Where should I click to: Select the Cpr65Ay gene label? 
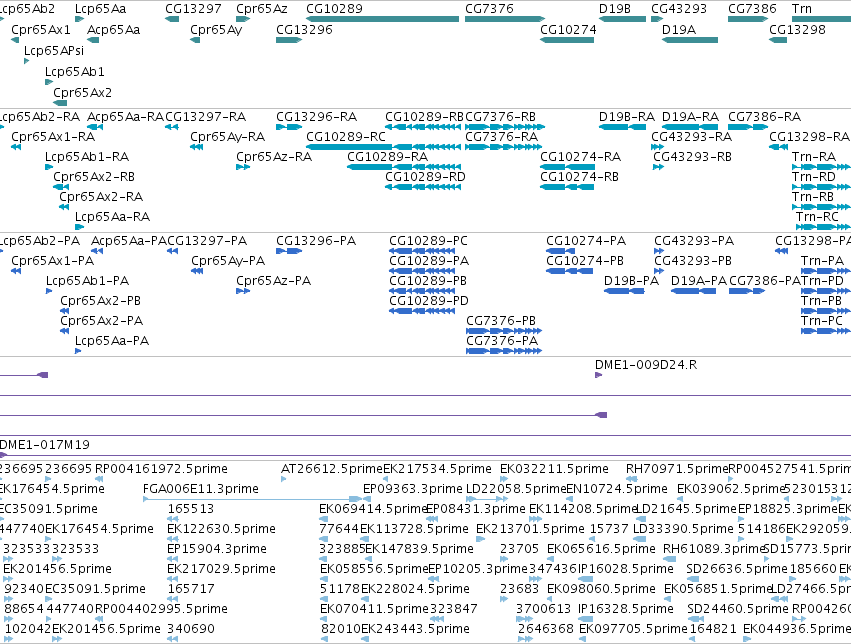216,30
